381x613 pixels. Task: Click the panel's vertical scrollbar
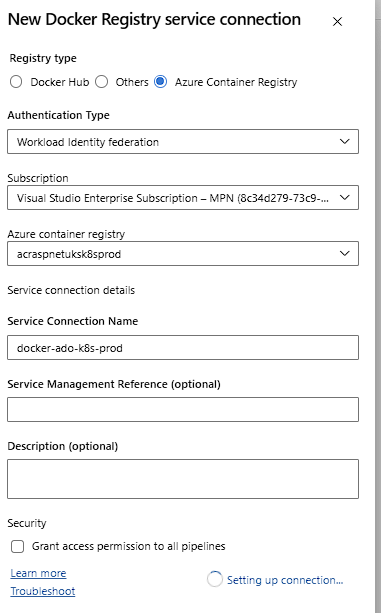click(x=378, y=306)
